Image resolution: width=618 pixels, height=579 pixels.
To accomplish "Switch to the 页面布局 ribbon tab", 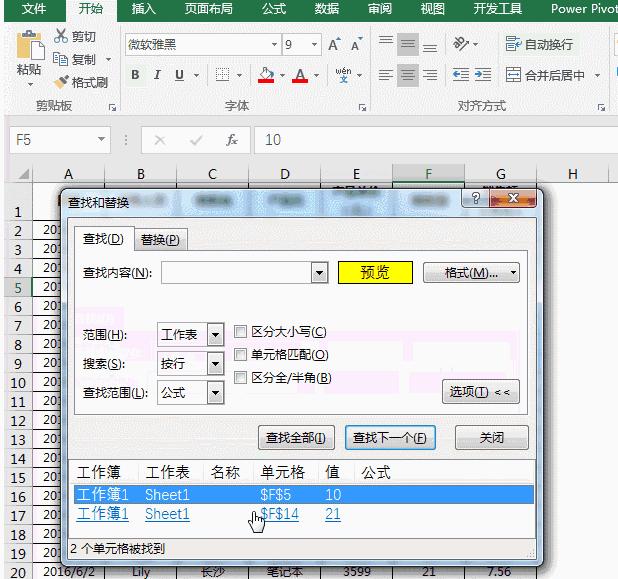I will point(208,9).
